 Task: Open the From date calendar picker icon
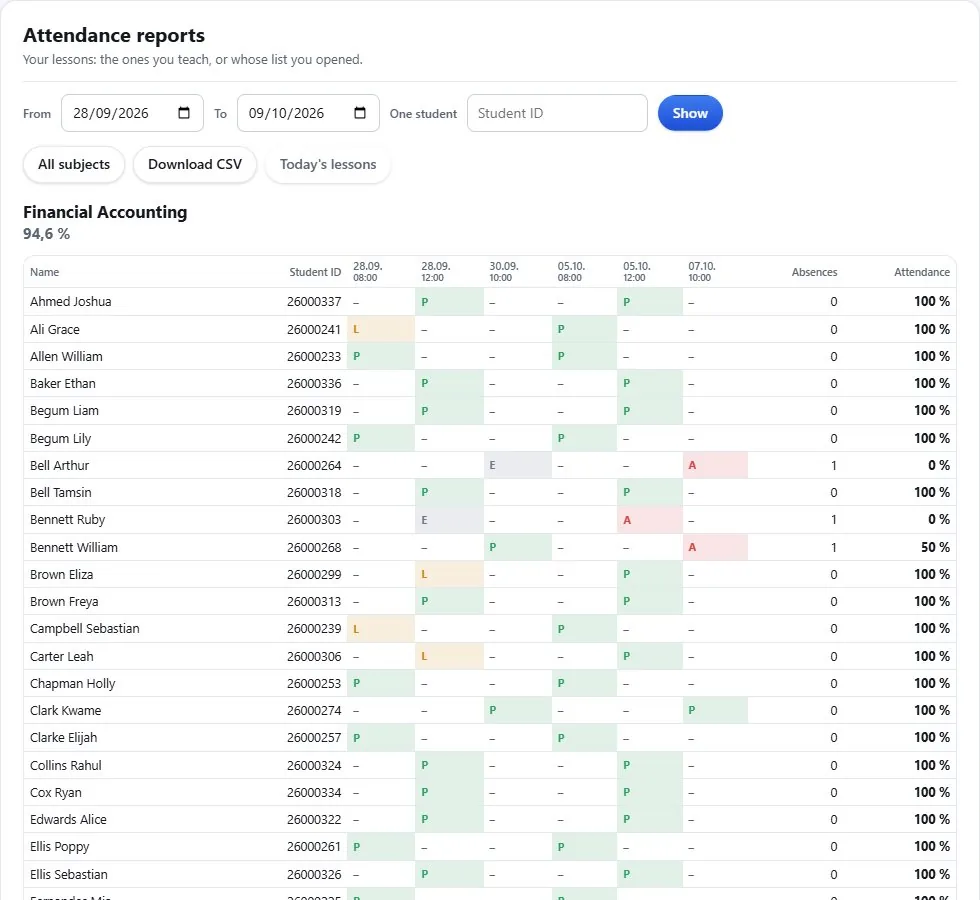click(184, 113)
